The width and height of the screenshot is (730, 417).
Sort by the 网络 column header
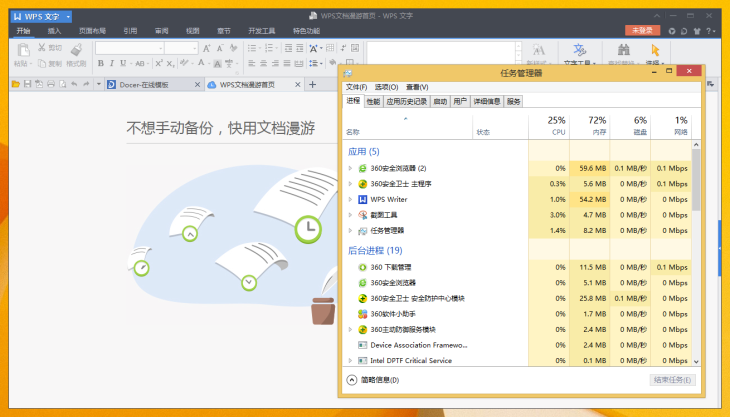coord(671,126)
